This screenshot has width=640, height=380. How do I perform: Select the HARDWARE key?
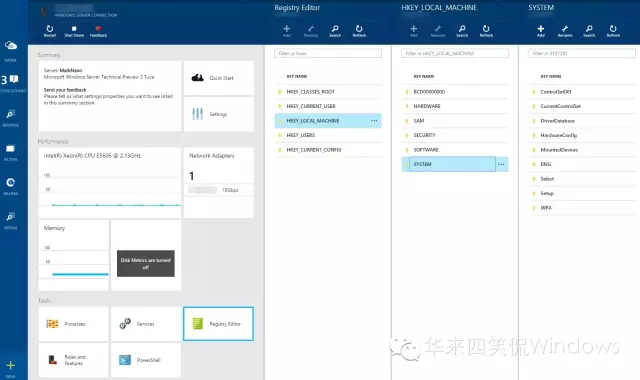[455, 106]
